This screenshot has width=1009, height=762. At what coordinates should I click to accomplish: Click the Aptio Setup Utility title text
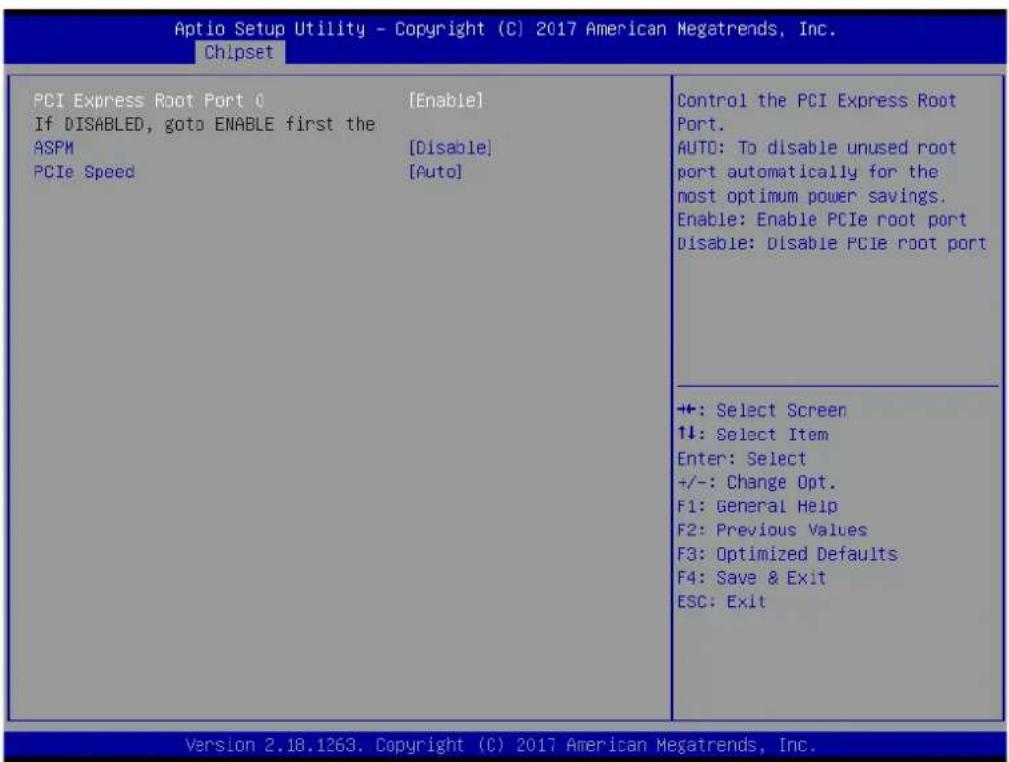tap(505, 29)
